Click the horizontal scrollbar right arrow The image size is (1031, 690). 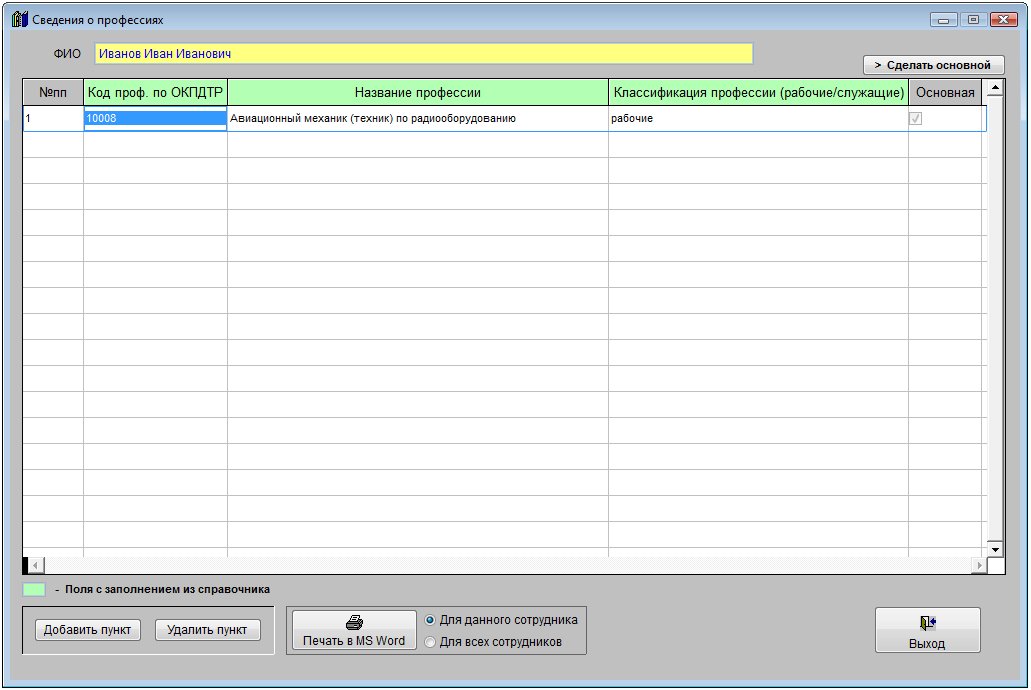[980, 565]
